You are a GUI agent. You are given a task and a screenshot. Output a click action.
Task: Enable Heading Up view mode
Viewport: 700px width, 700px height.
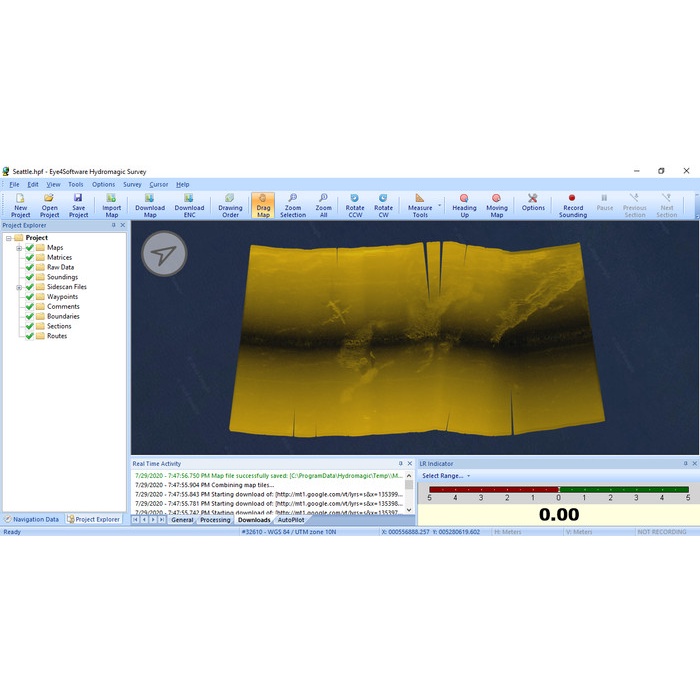point(464,205)
